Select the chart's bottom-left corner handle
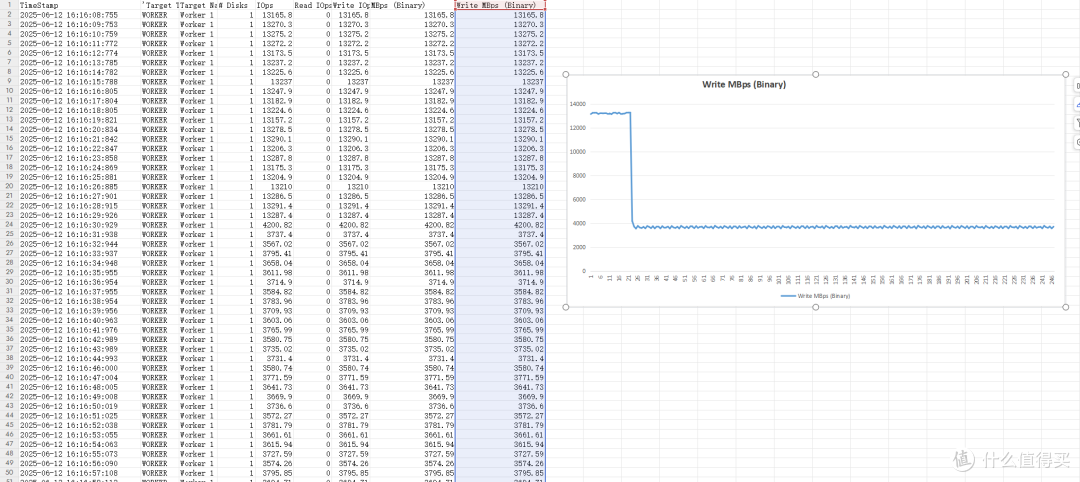The image size is (1080, 482). coord(565,307)
